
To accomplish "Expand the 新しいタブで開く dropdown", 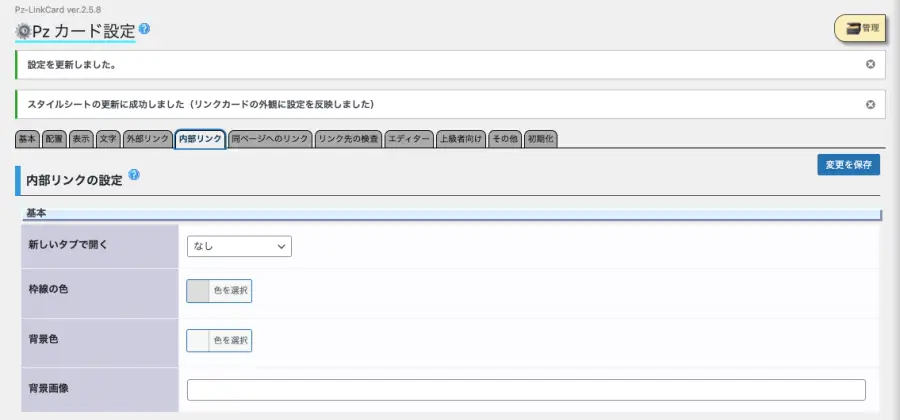I will (239, 246).
